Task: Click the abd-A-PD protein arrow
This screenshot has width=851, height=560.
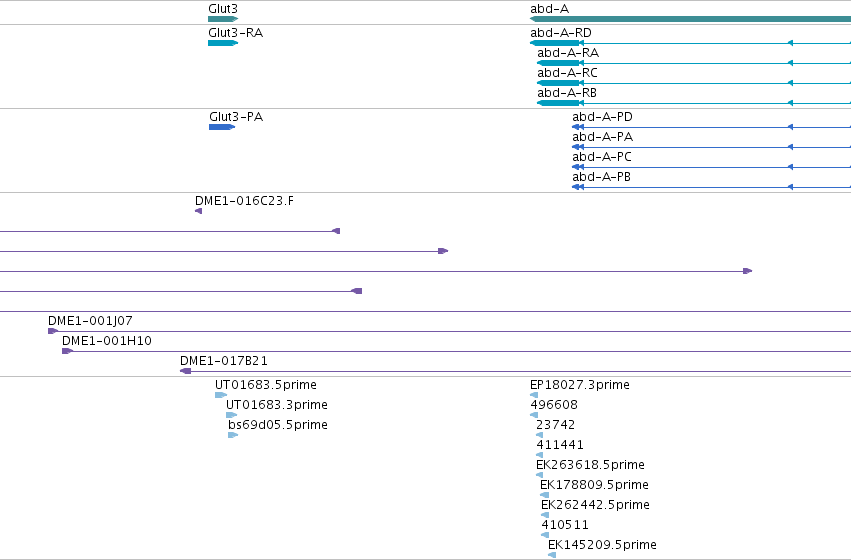Action: click(578, 127)
